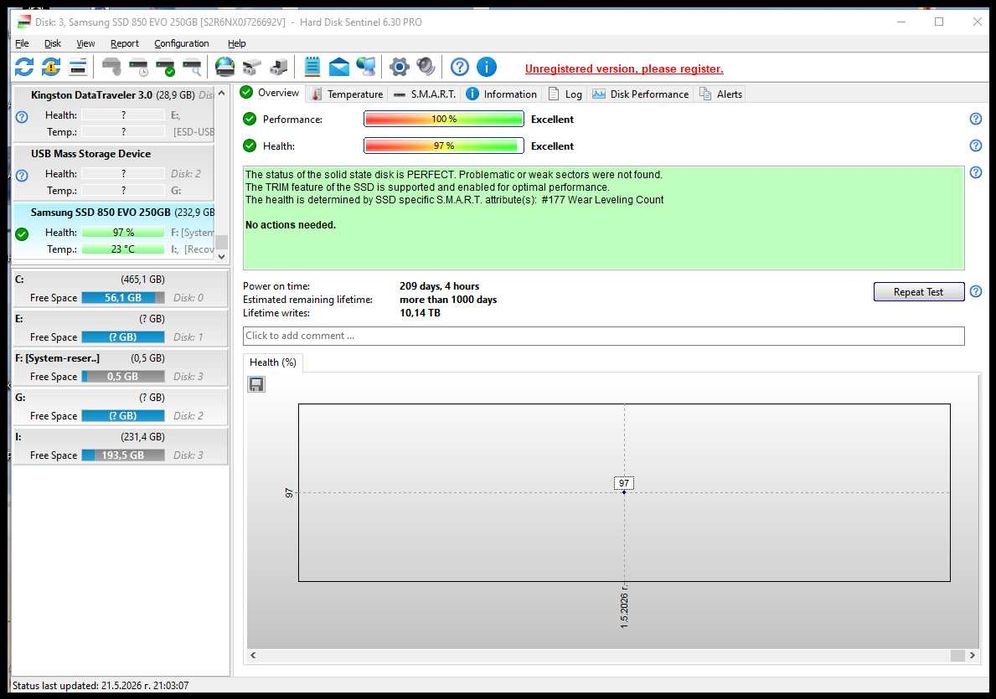
Task: Click the networked computers toolbar icon
Action: point(365,67)
